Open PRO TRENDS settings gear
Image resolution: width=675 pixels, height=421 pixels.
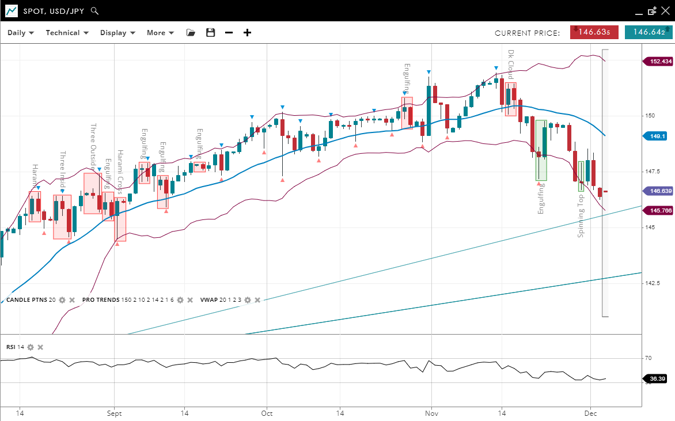[180, 300]
